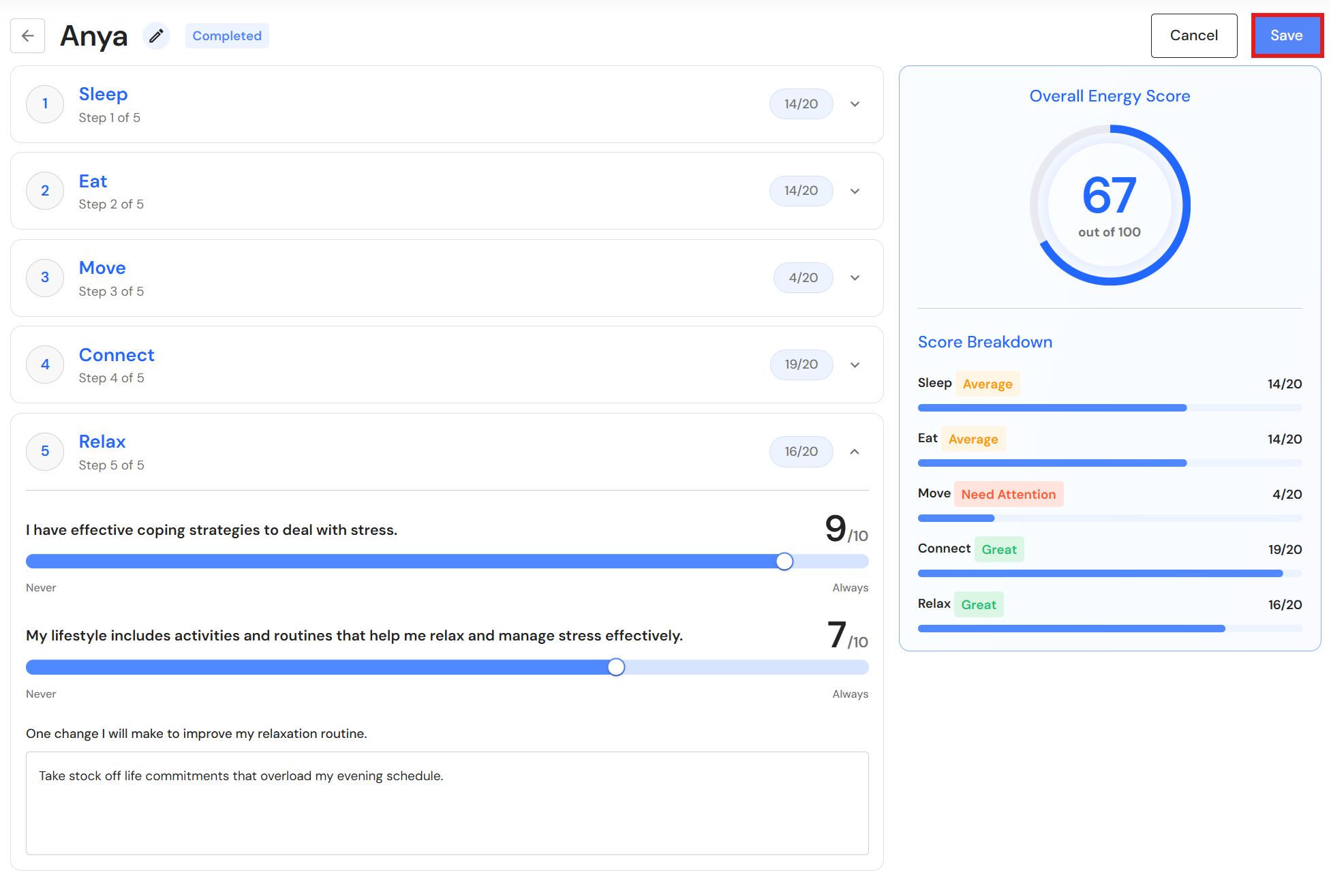Click the step 3 number circle
Viewport: 1331px width, 896px height.
45,277
